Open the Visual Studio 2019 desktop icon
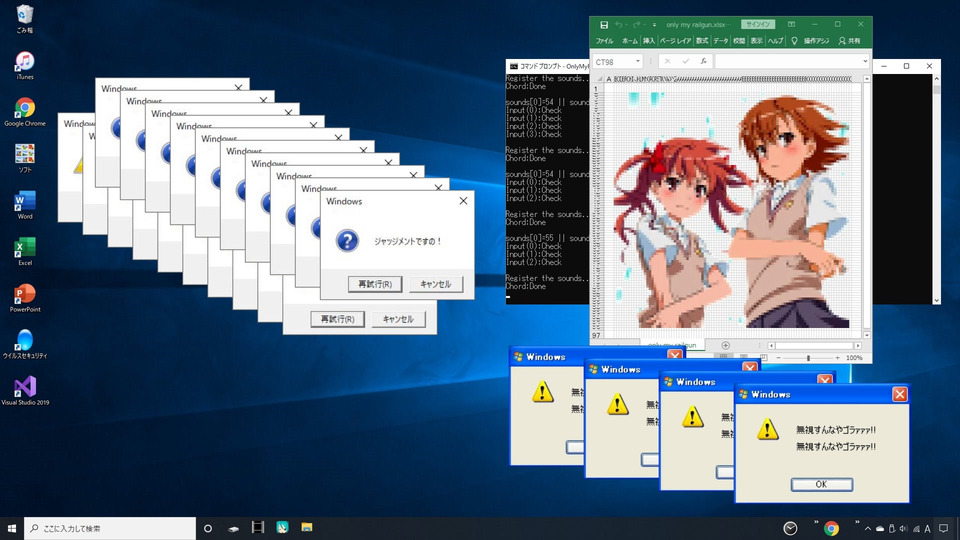 (x=25, y=389)
